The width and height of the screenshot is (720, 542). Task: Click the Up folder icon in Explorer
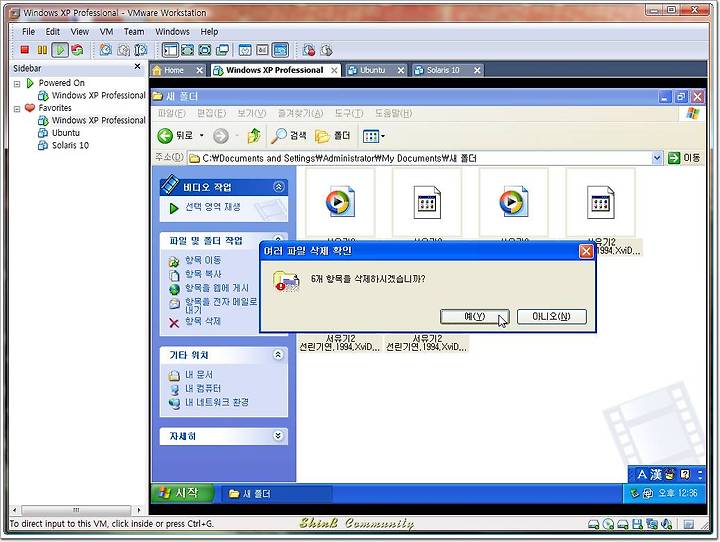tap(253, 136)
